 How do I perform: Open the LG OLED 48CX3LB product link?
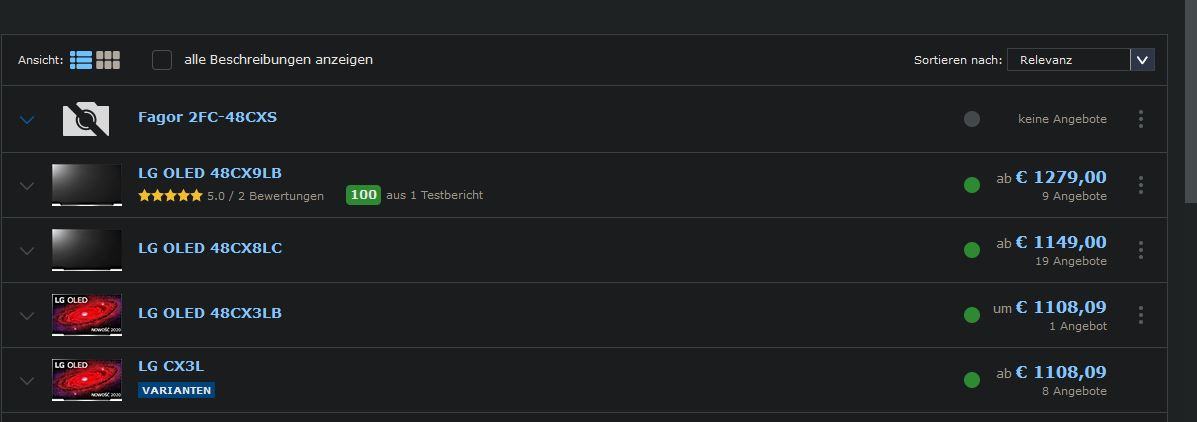click(x=210, y=313)
